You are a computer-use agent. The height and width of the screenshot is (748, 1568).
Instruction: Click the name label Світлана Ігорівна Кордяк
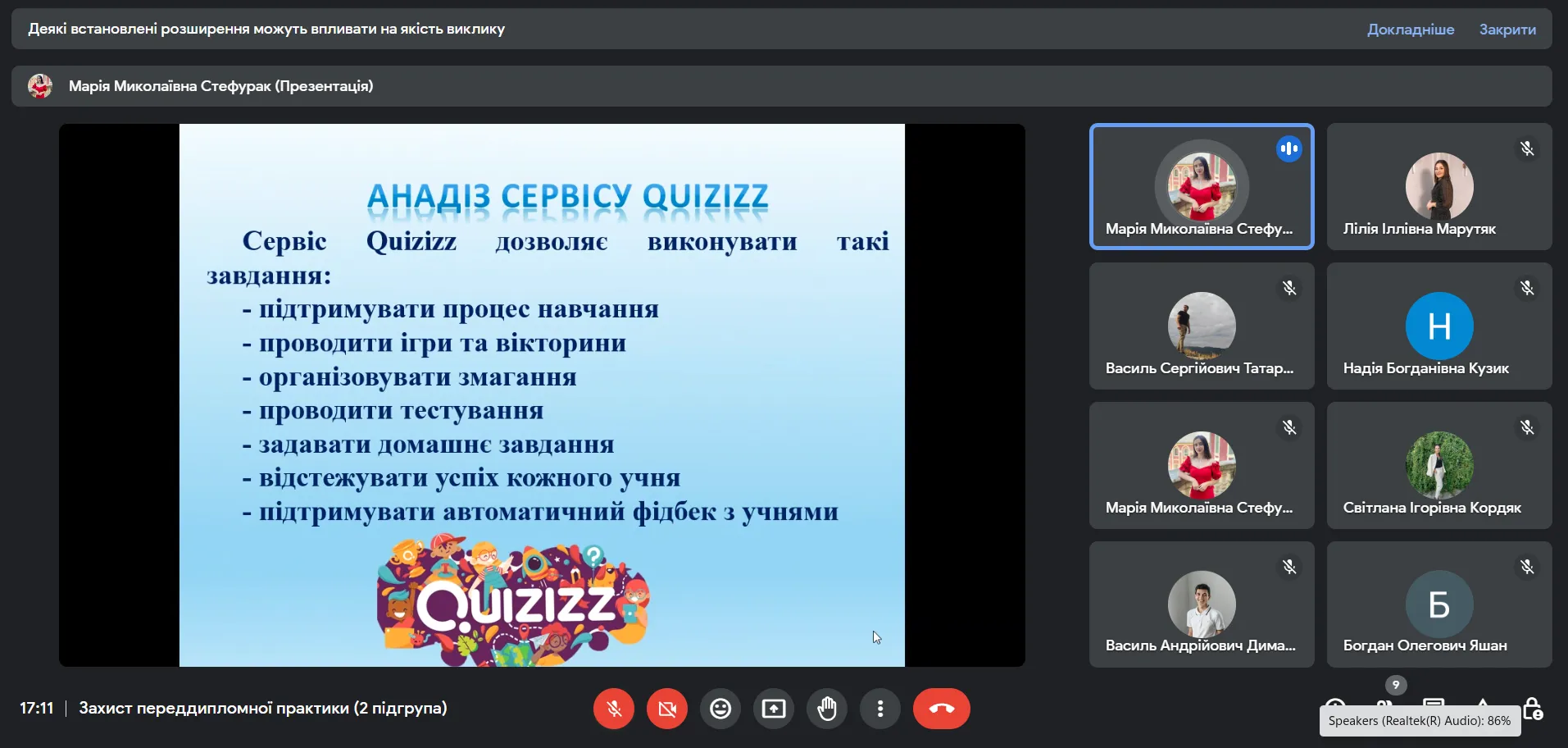[1432, 508]
